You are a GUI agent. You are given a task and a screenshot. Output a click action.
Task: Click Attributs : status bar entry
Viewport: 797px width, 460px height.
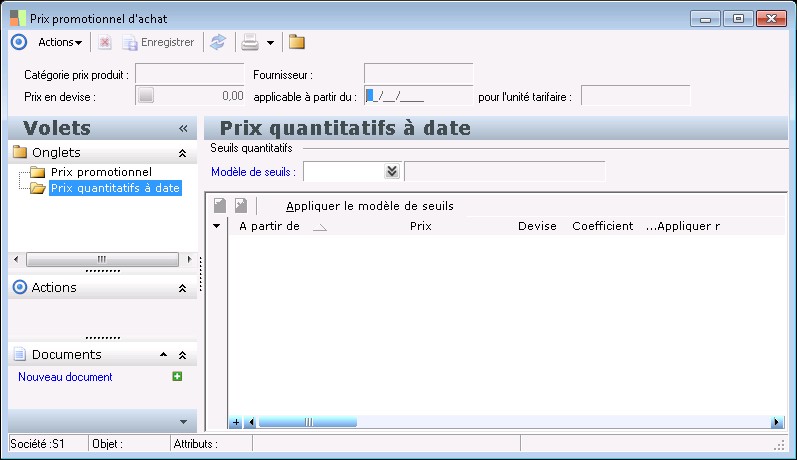click(196, 444)
